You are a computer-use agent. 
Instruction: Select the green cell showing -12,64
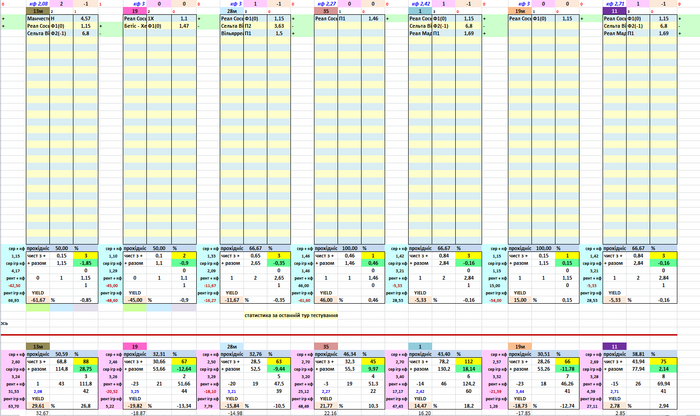(x=183, y=369)
